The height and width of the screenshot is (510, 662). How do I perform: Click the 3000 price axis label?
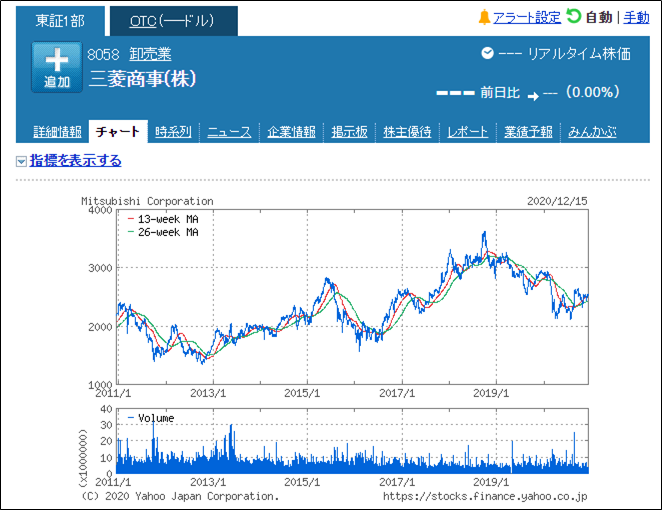click(100, 268)
